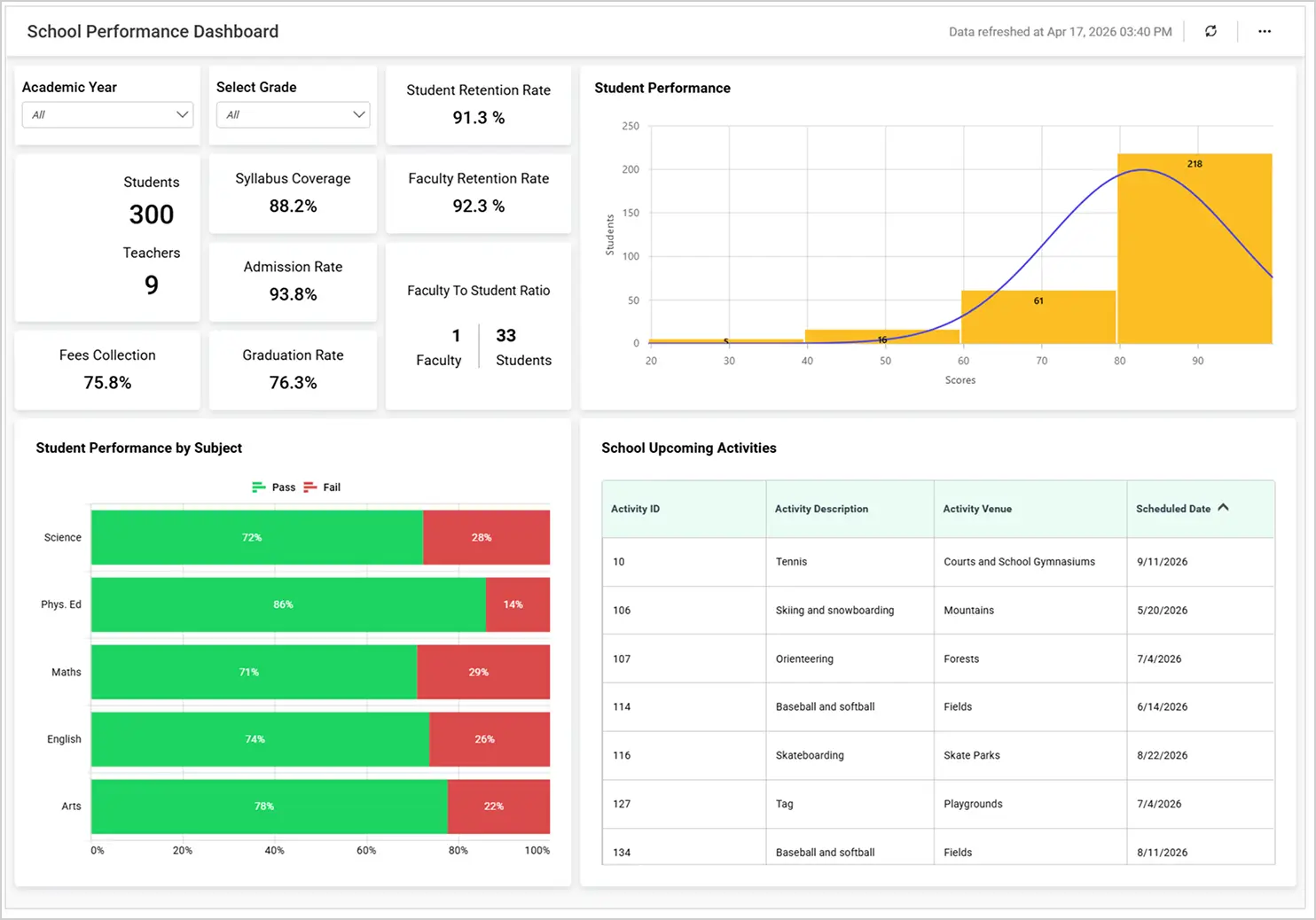Click the Pass legend icon

pos(258,487)
